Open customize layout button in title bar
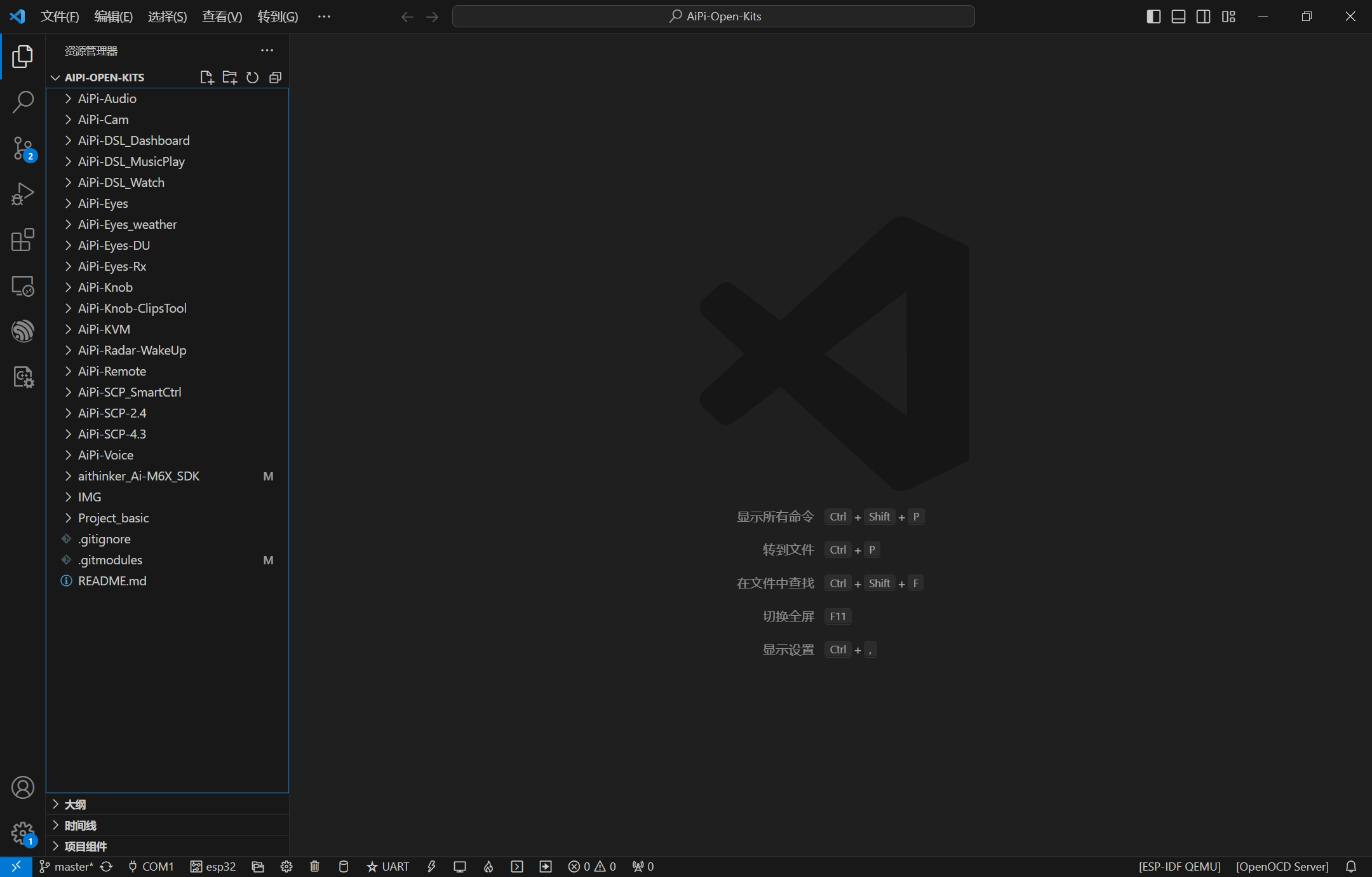The width and height of the screenshot is (1372, 877). point(1228,17)
